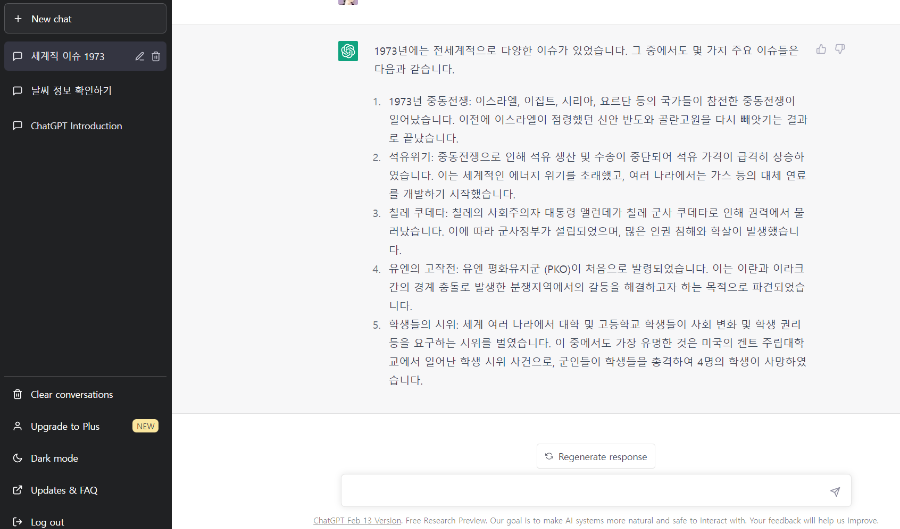The height and width of the screenshot is (529, 900).
Task: Open the ChatGPT Introduction conversation
Action: (85, 126)
